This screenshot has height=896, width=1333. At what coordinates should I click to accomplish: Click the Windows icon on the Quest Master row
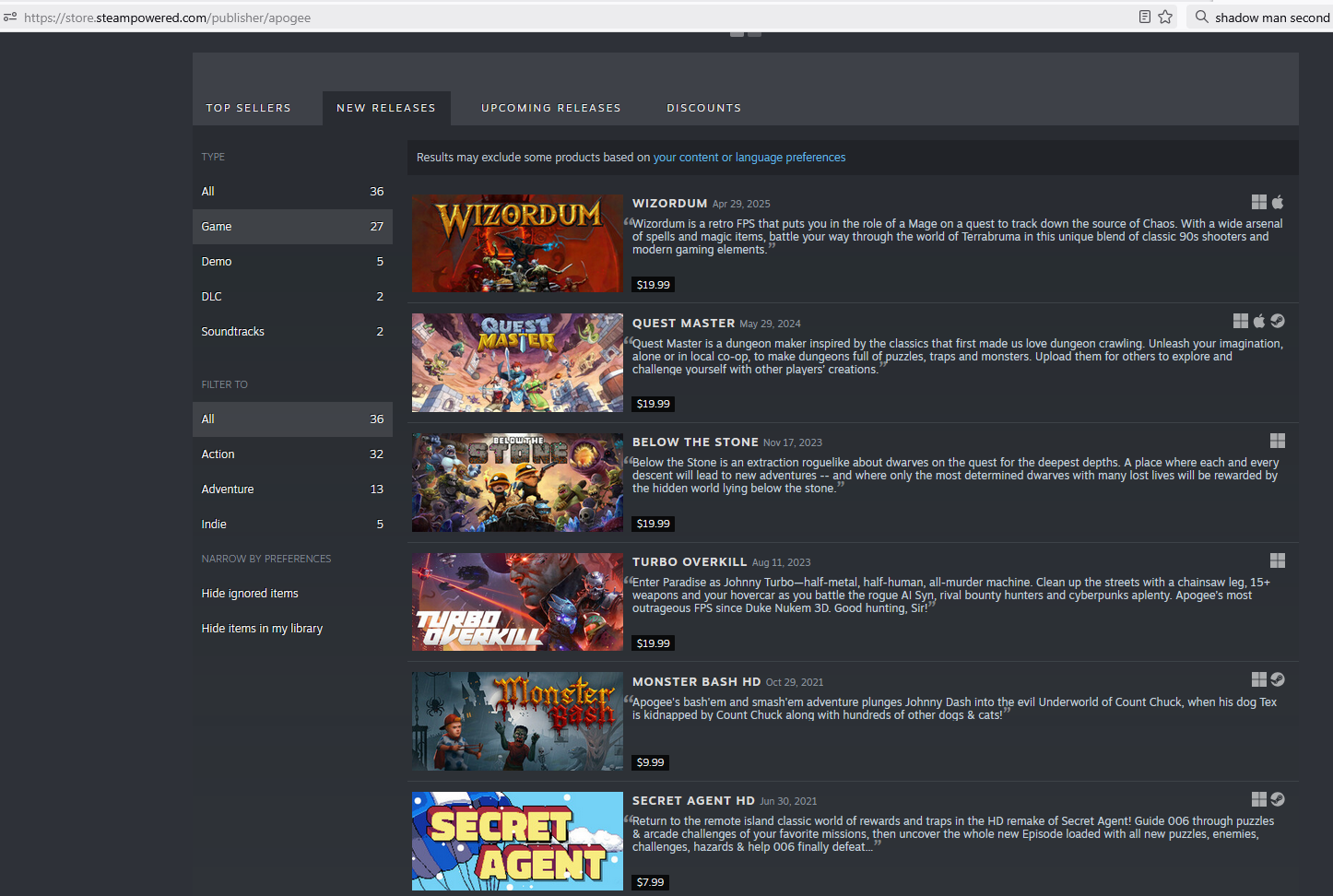click(x=1241, y=321)
